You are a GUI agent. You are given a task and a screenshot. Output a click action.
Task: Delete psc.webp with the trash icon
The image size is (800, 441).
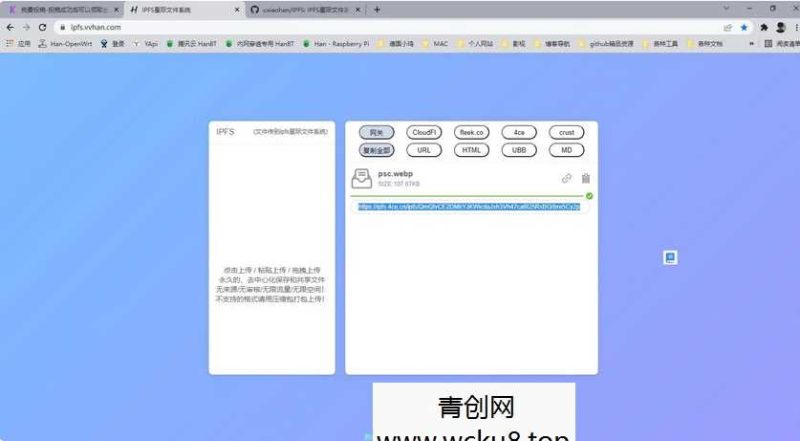(x=586, y=178)
